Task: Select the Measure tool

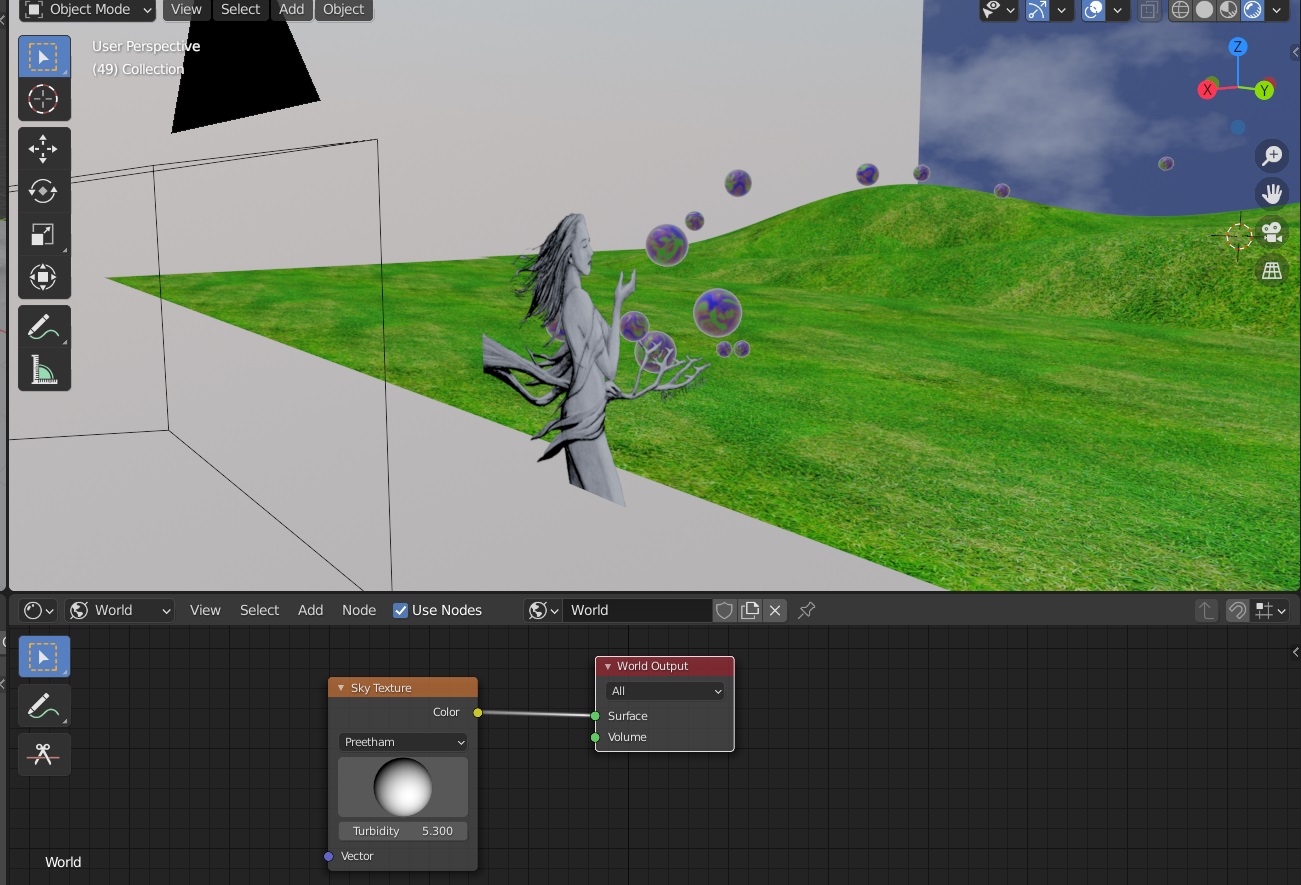Action: pos(44,370)
